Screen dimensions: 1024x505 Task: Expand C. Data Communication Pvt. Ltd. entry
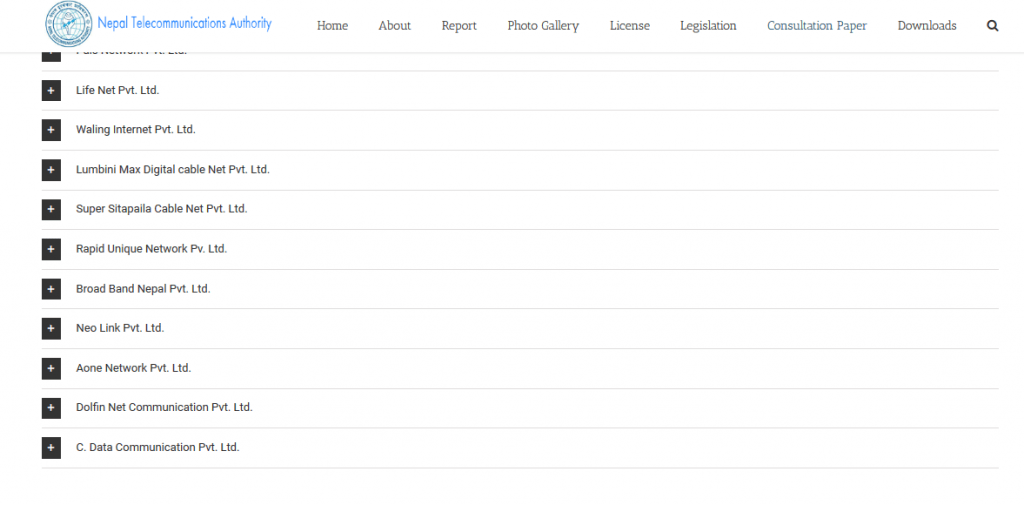(51, 448)
